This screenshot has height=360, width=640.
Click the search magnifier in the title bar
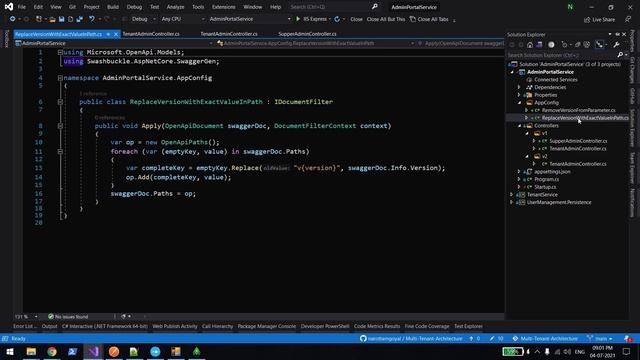375,7
